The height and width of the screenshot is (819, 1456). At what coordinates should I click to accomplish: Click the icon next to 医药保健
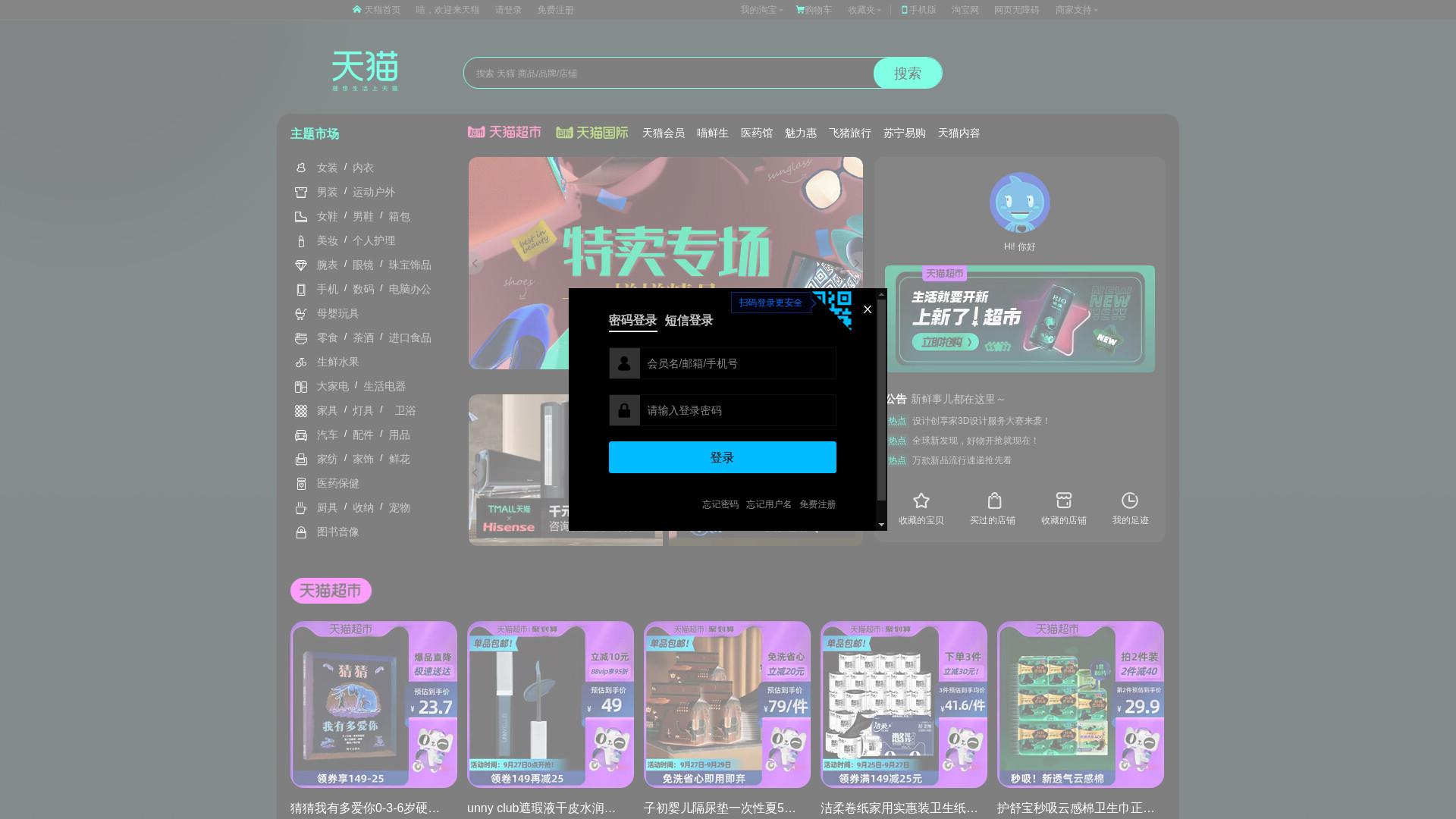[x=301, y=484]
